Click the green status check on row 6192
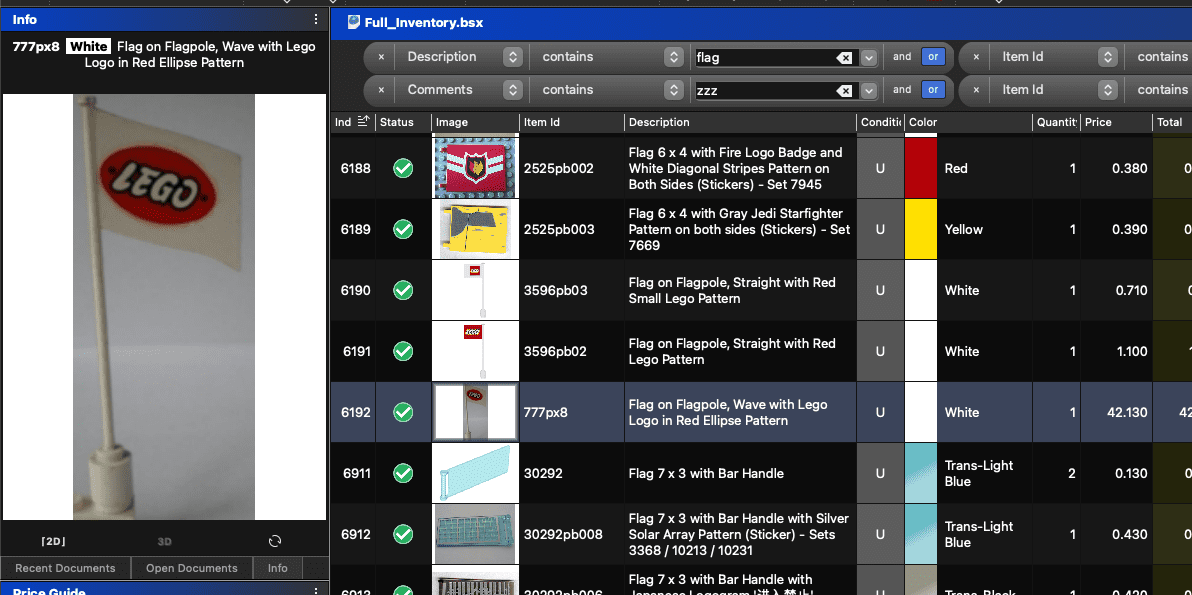 (403, 412)
